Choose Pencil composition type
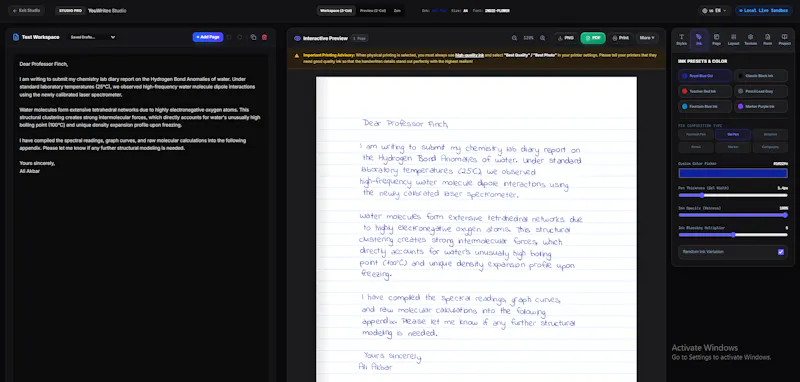This screenshot has width=800, height=382. 696,147
